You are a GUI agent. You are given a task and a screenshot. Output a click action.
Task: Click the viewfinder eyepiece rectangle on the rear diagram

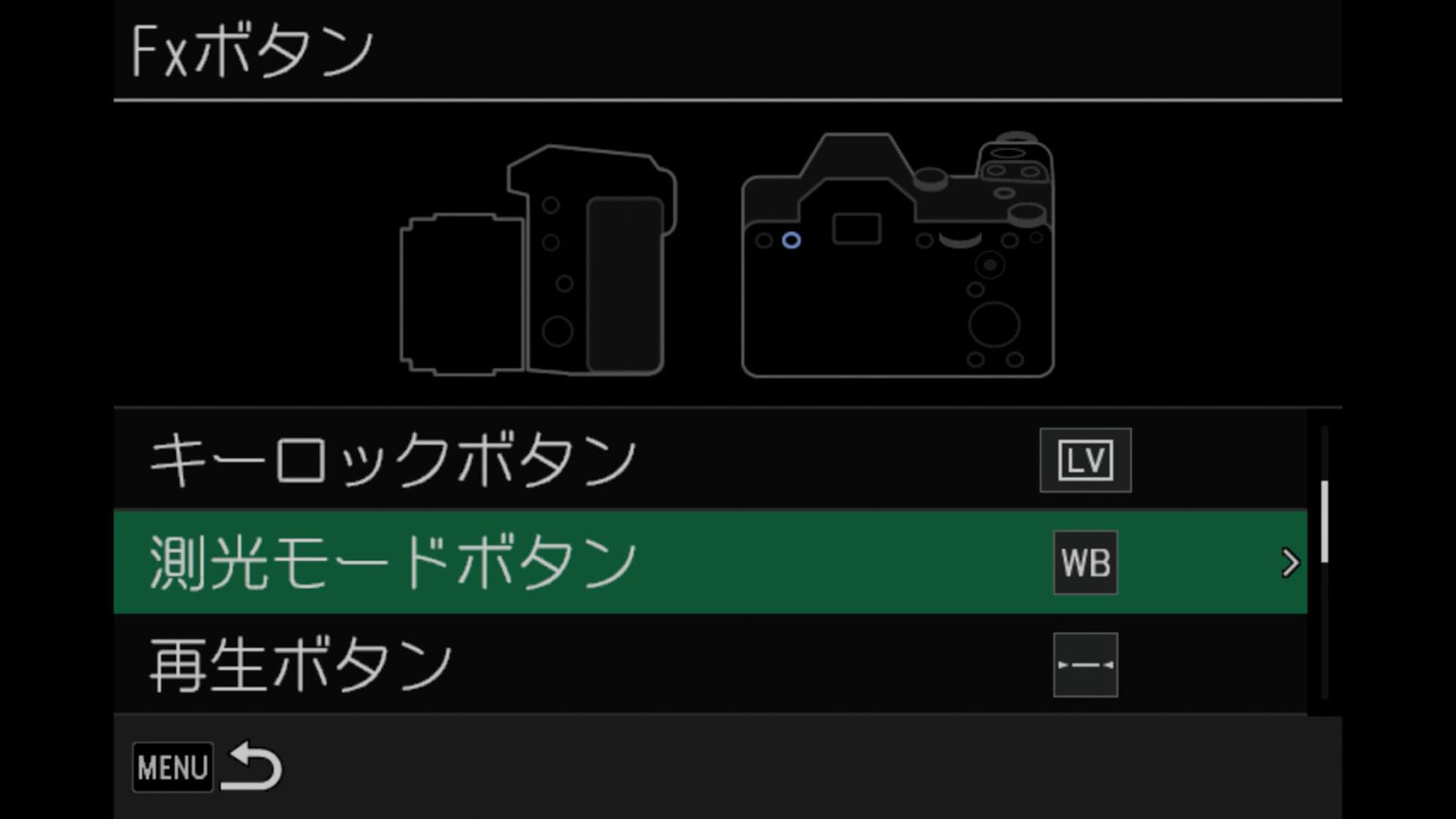(x=857, y=228)
